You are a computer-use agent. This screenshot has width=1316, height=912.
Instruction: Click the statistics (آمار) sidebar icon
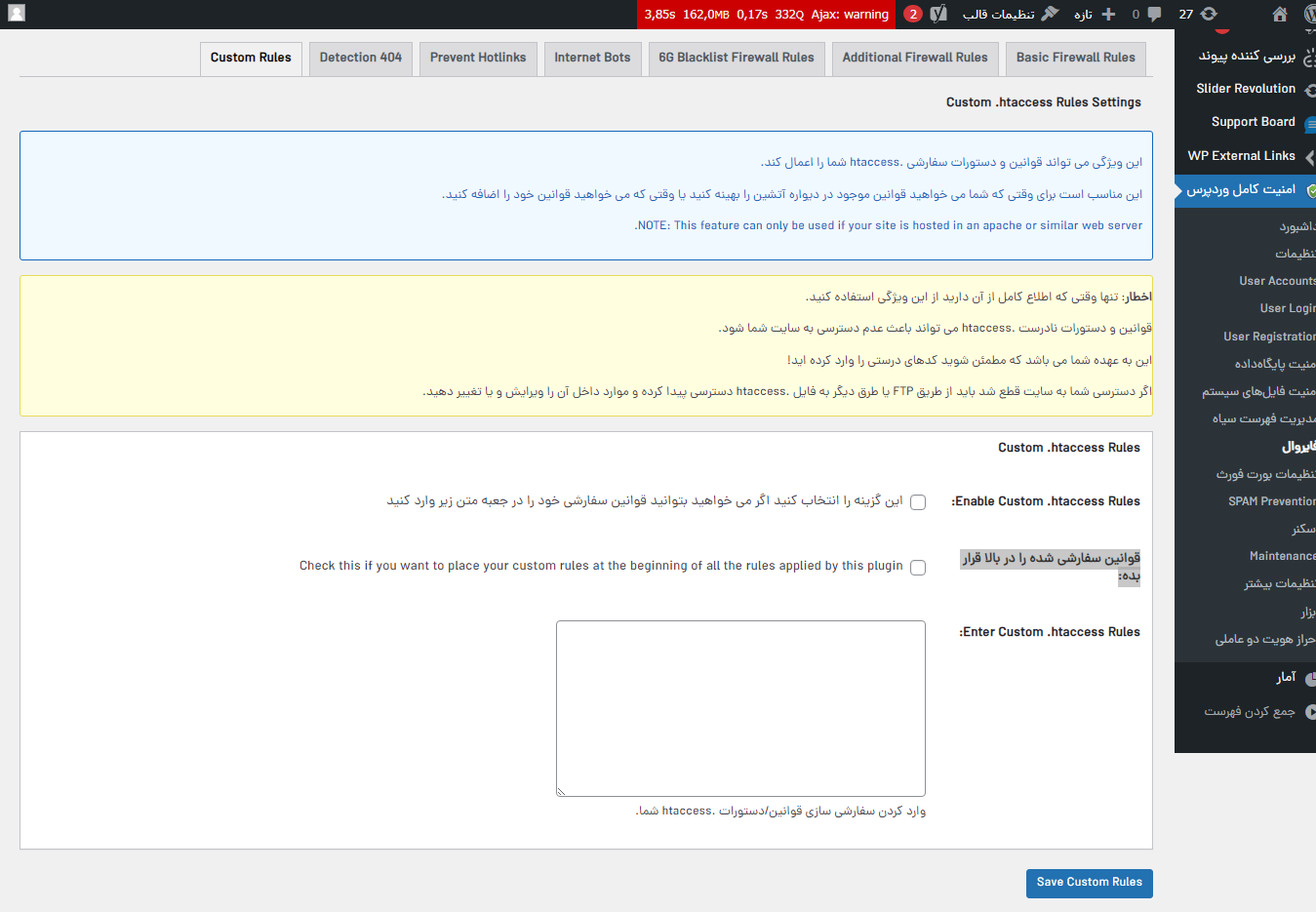click(1310, 679)
